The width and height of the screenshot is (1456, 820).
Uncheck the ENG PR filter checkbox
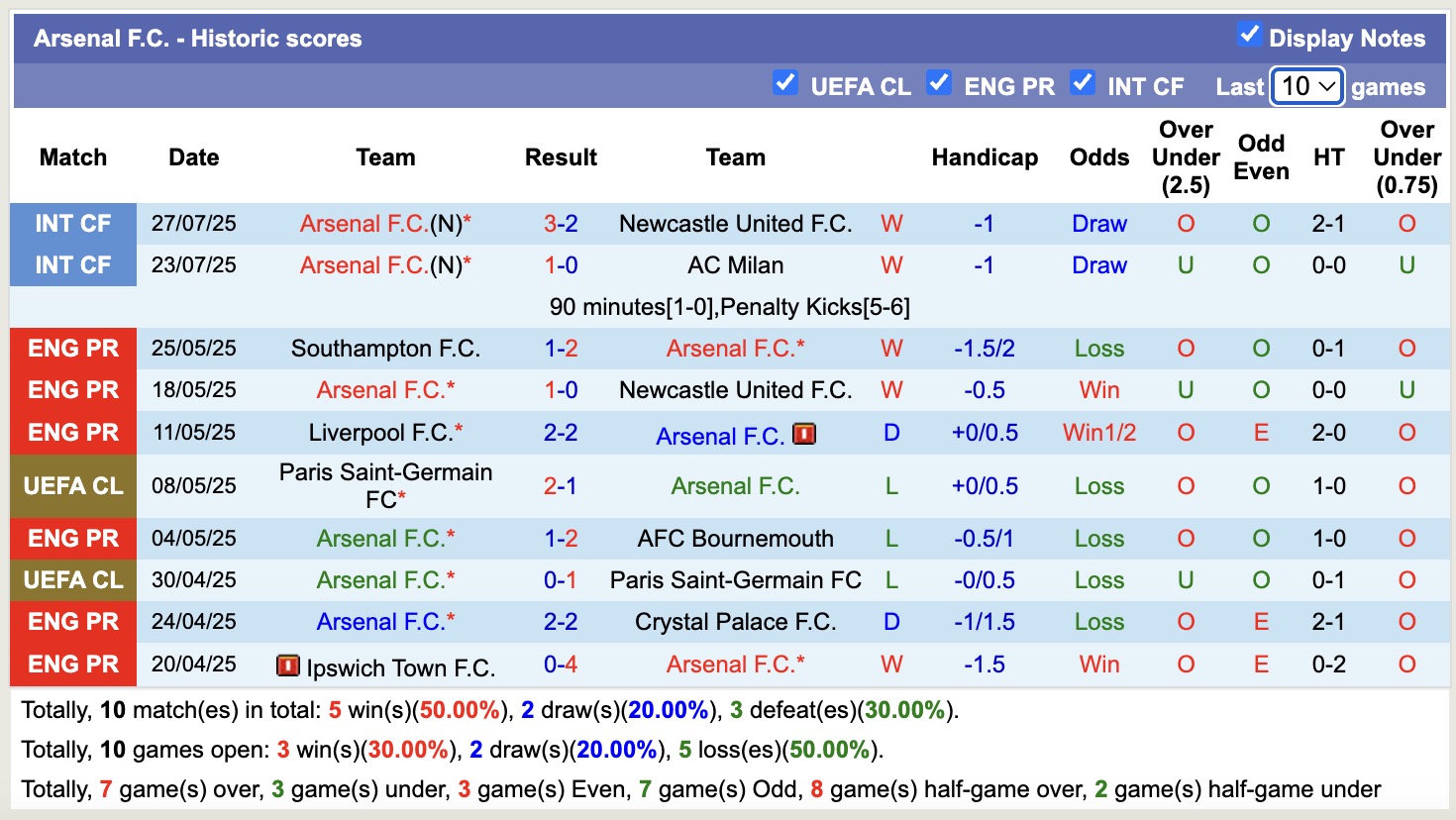[x=939, y=83]
